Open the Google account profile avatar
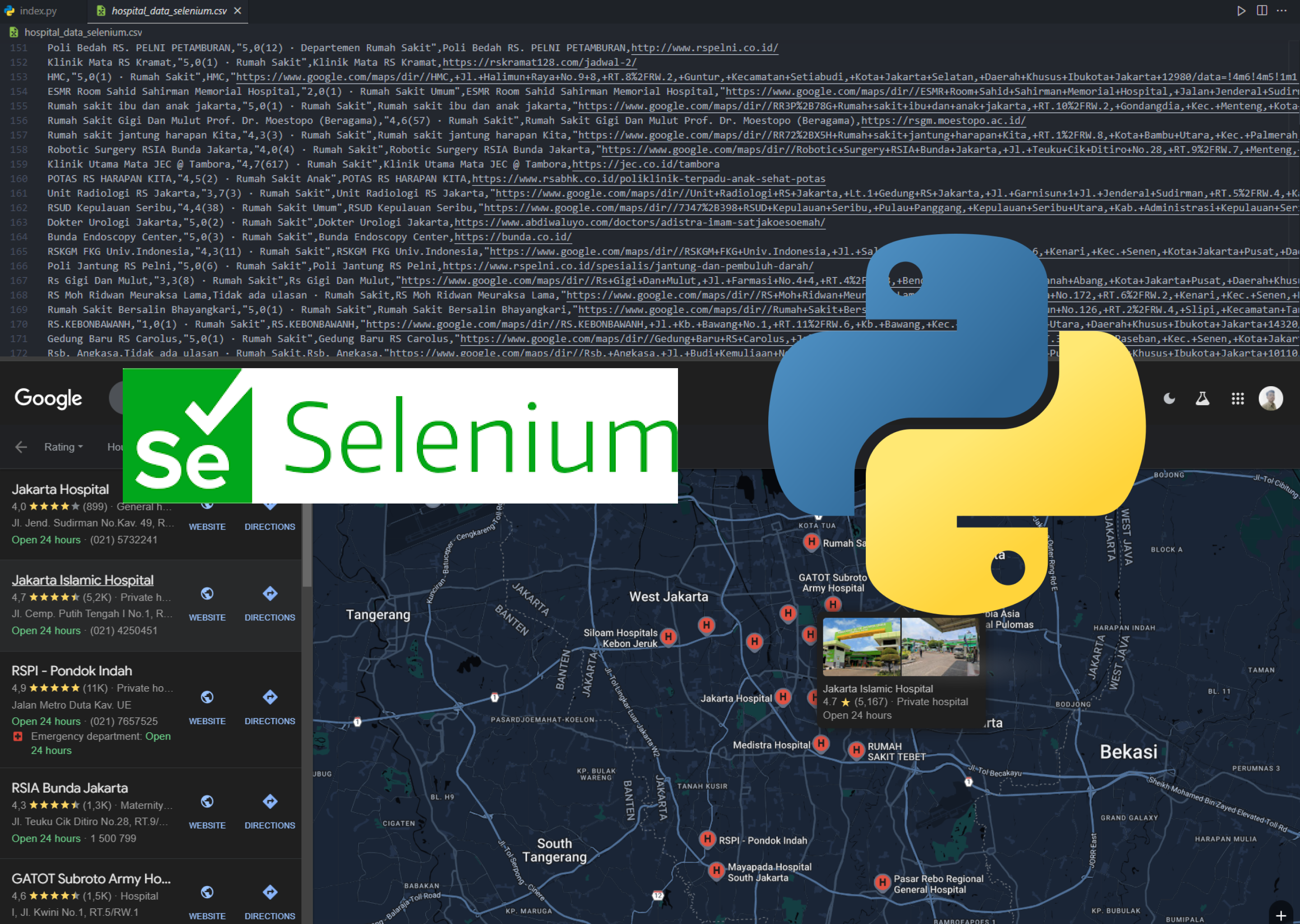 (1270, 398)
